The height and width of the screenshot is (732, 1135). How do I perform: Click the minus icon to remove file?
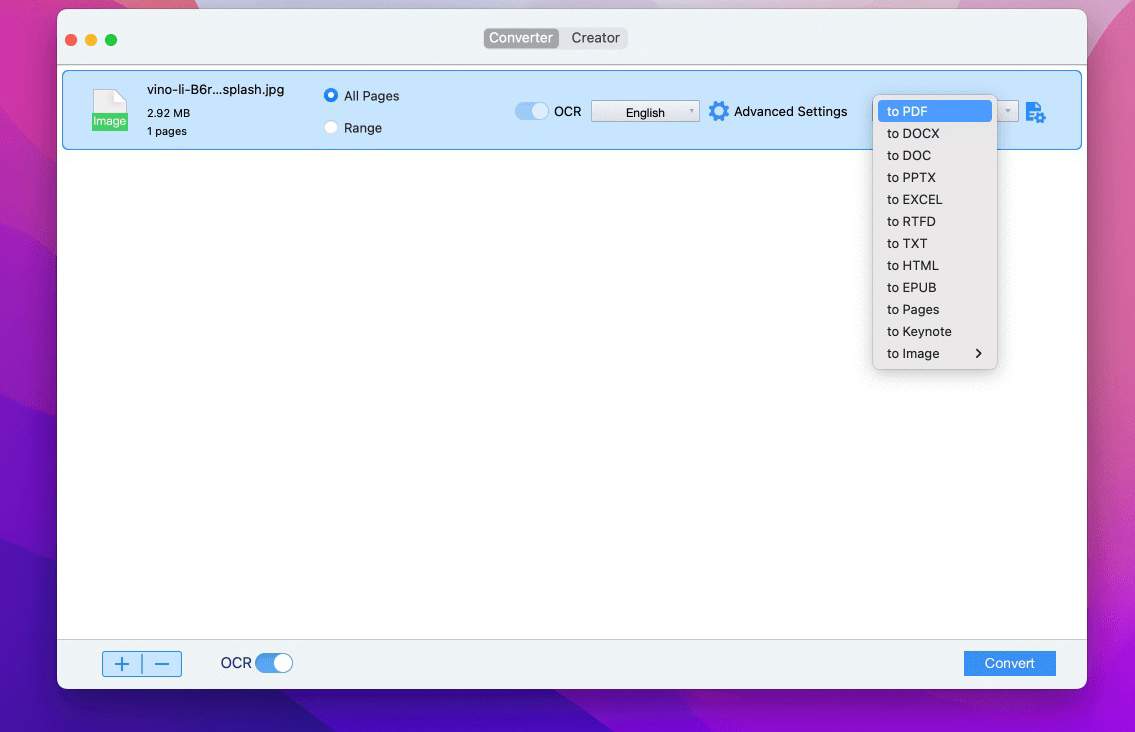pos(162,664)
